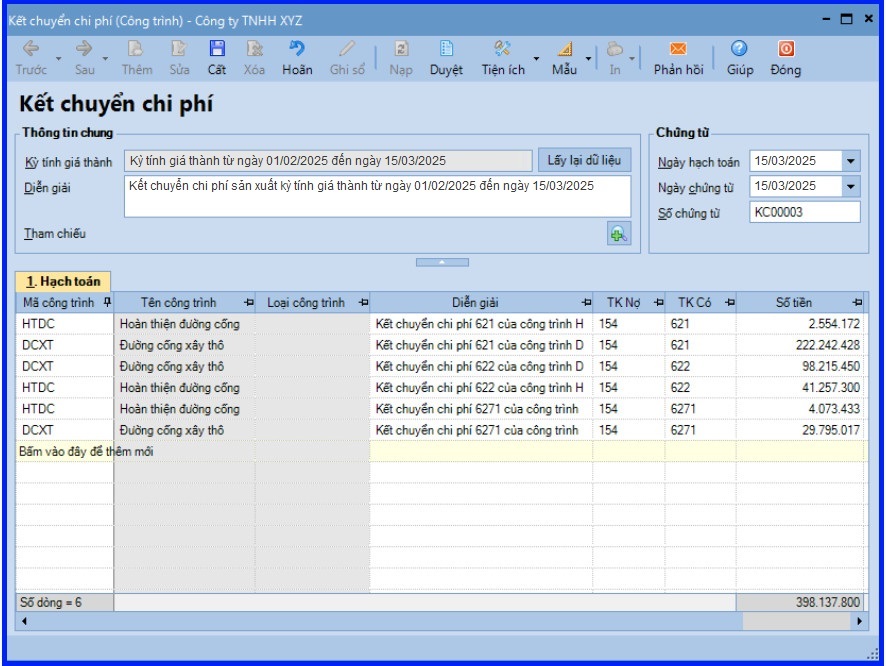This screenshot has width=886, height=666.
Task: Open Ngày chứng từ date dropdown
Action: coord(850,186)
